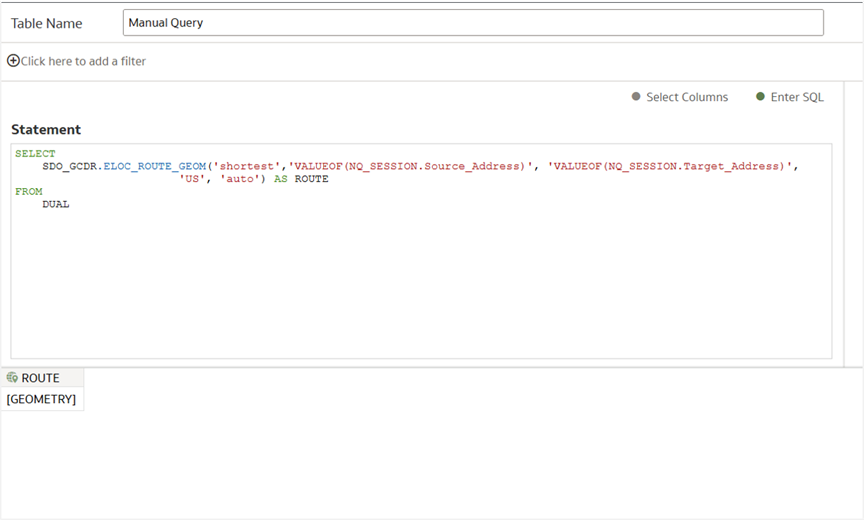The width and height of the screenshot is (864, 520).
Task: Click the AS keyword before ROUTE alias
Action: (280, 178)
